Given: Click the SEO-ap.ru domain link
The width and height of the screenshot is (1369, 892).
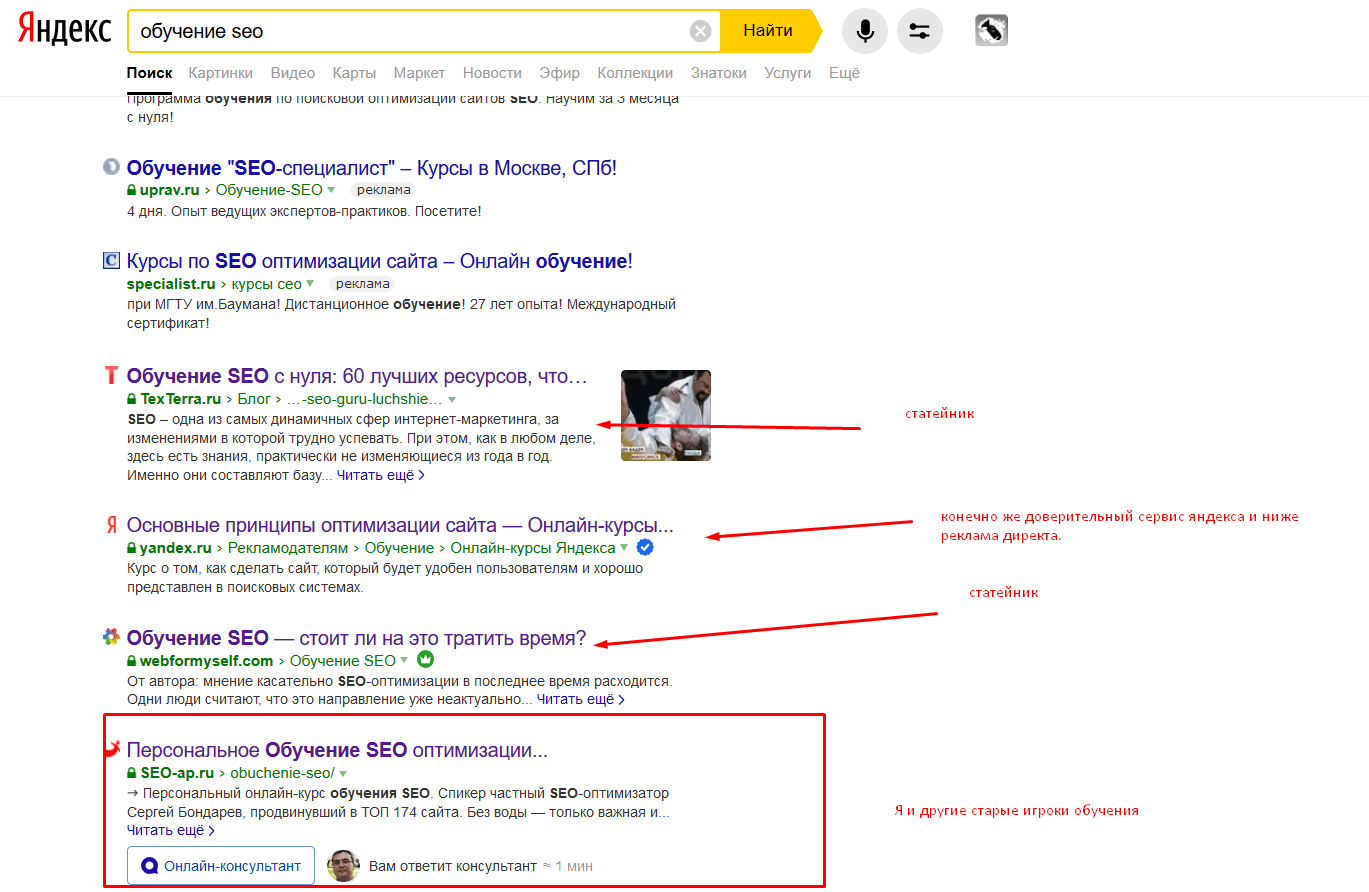Looking at the screenshot, I should pyautogui.click(x=177, y=774).
